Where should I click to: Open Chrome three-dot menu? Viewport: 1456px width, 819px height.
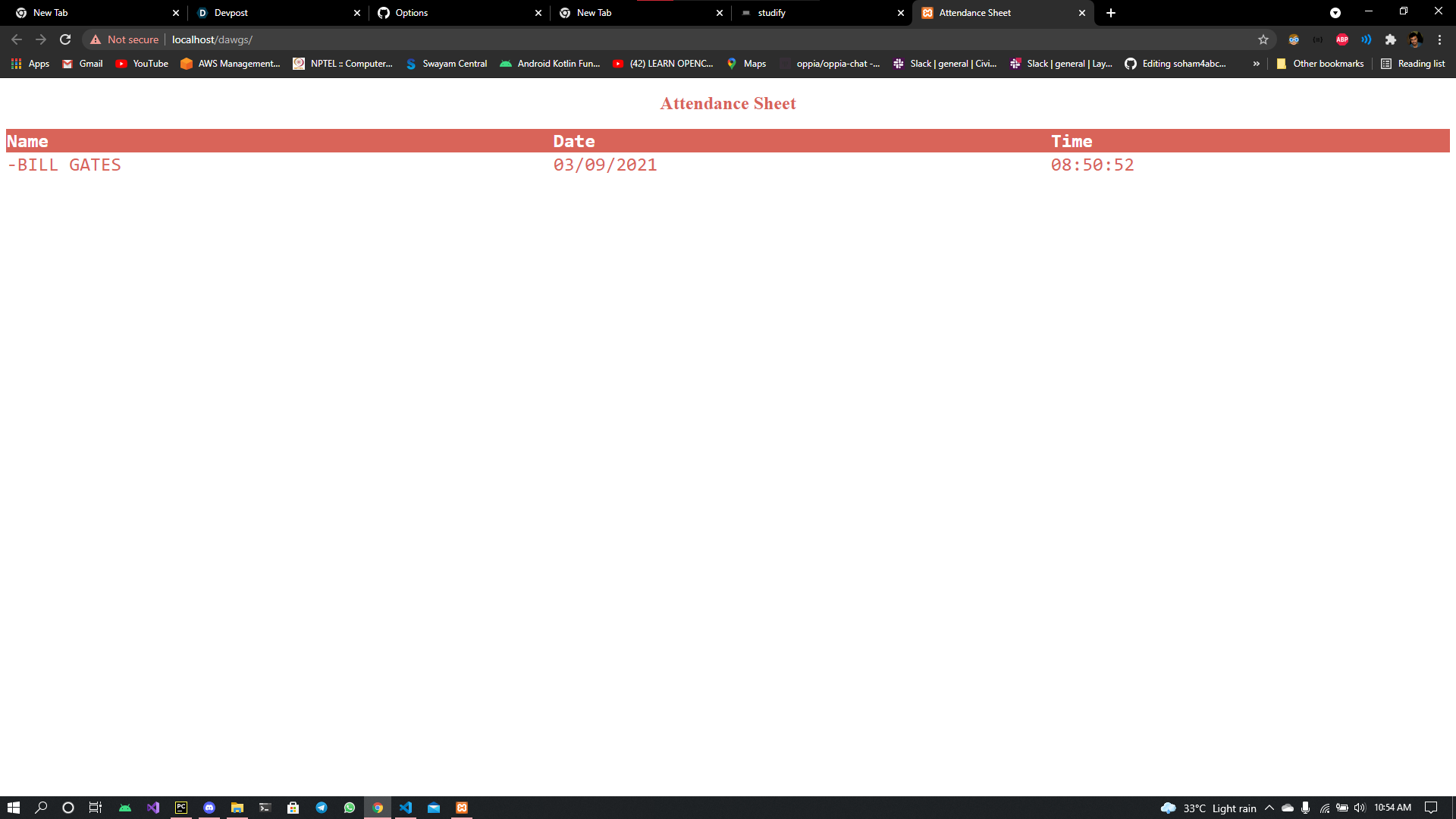click(1439, 39)
